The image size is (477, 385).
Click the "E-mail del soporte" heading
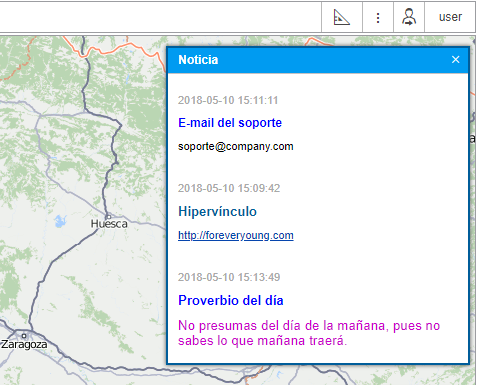pyautogui.click(x=230, y=123)
